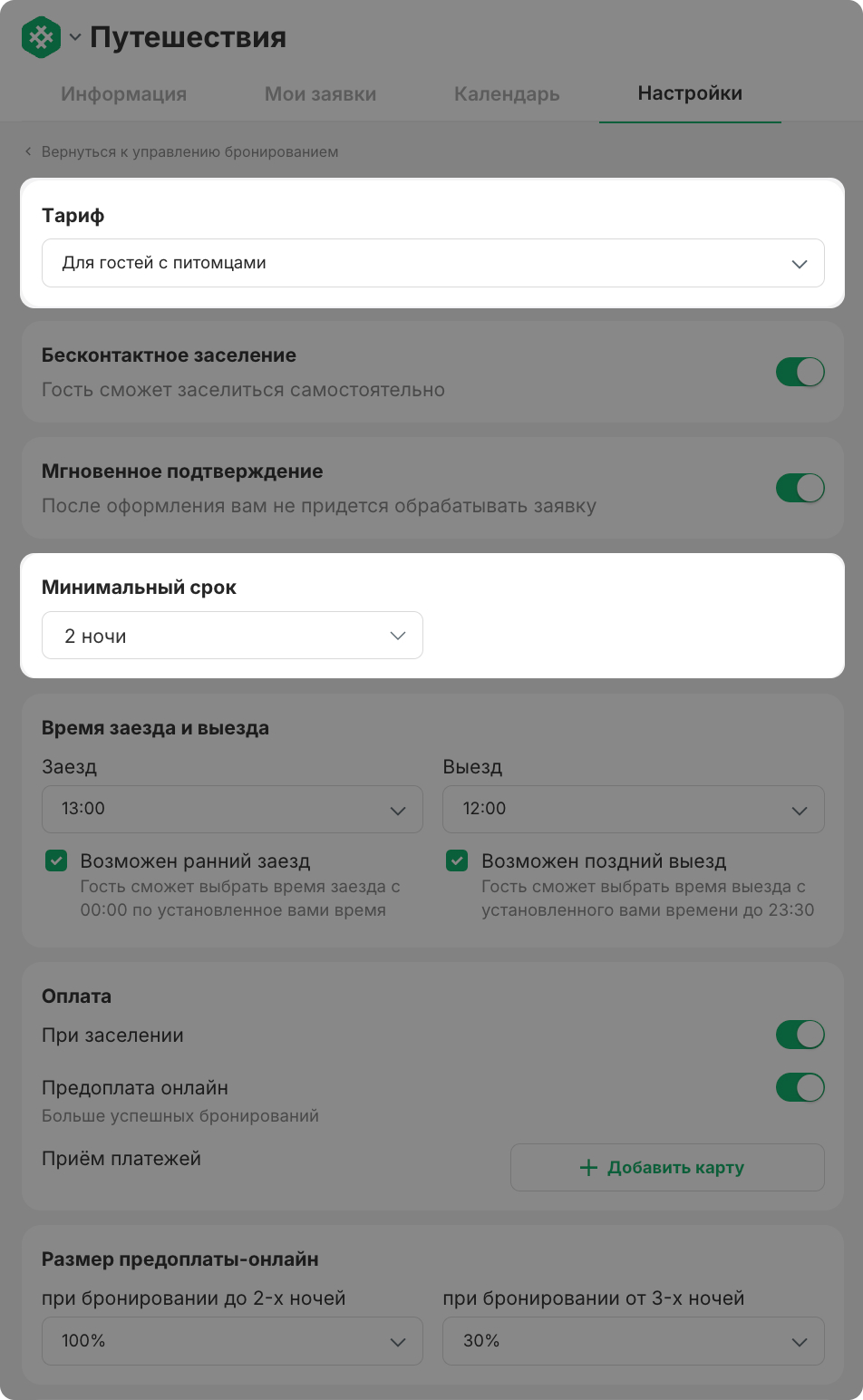The width and height of the screenshot is (863, 1400).
Task: Switch to the Информация tab
Action: tap(124, 94)
